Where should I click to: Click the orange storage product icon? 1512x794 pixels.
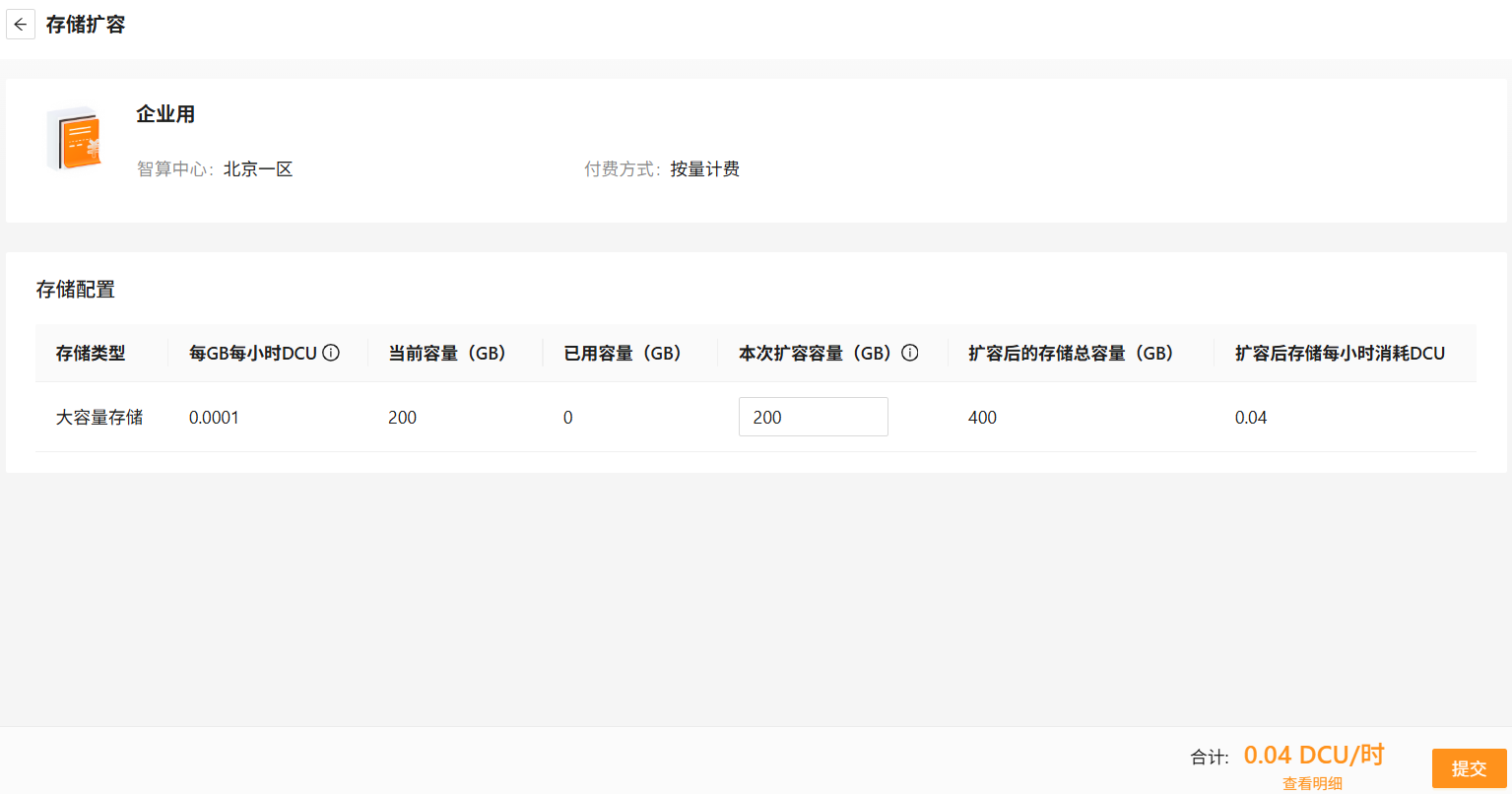tap(75, 139)
